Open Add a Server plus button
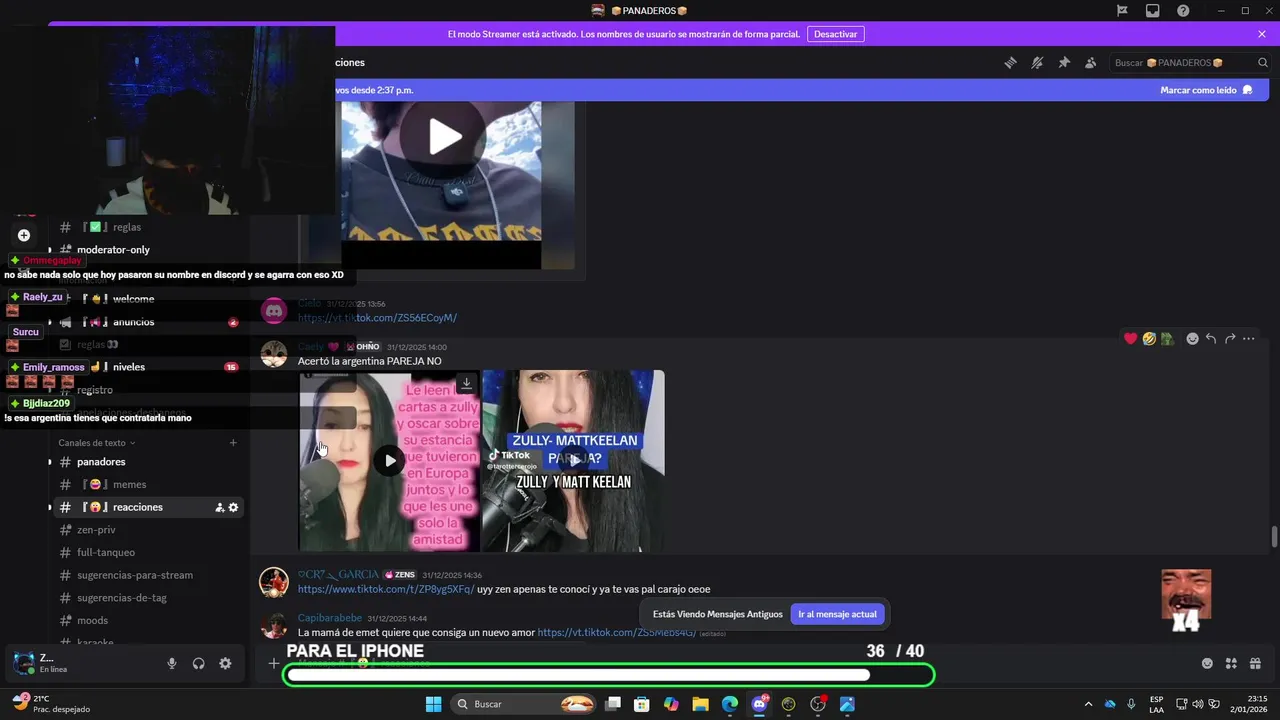This screenshot has height=720, width=1280. point(24,236)
